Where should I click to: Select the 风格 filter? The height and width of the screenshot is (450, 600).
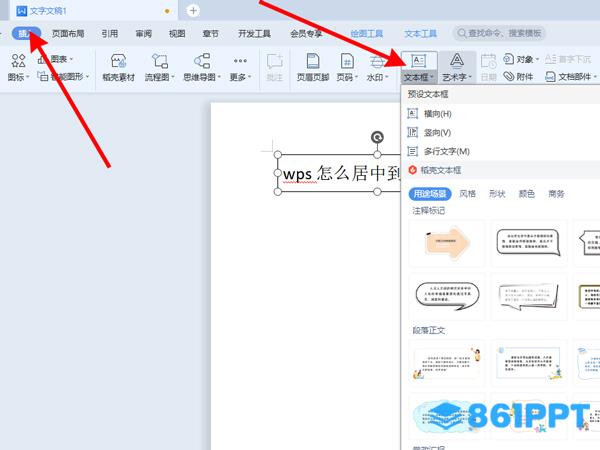(468, 194)
